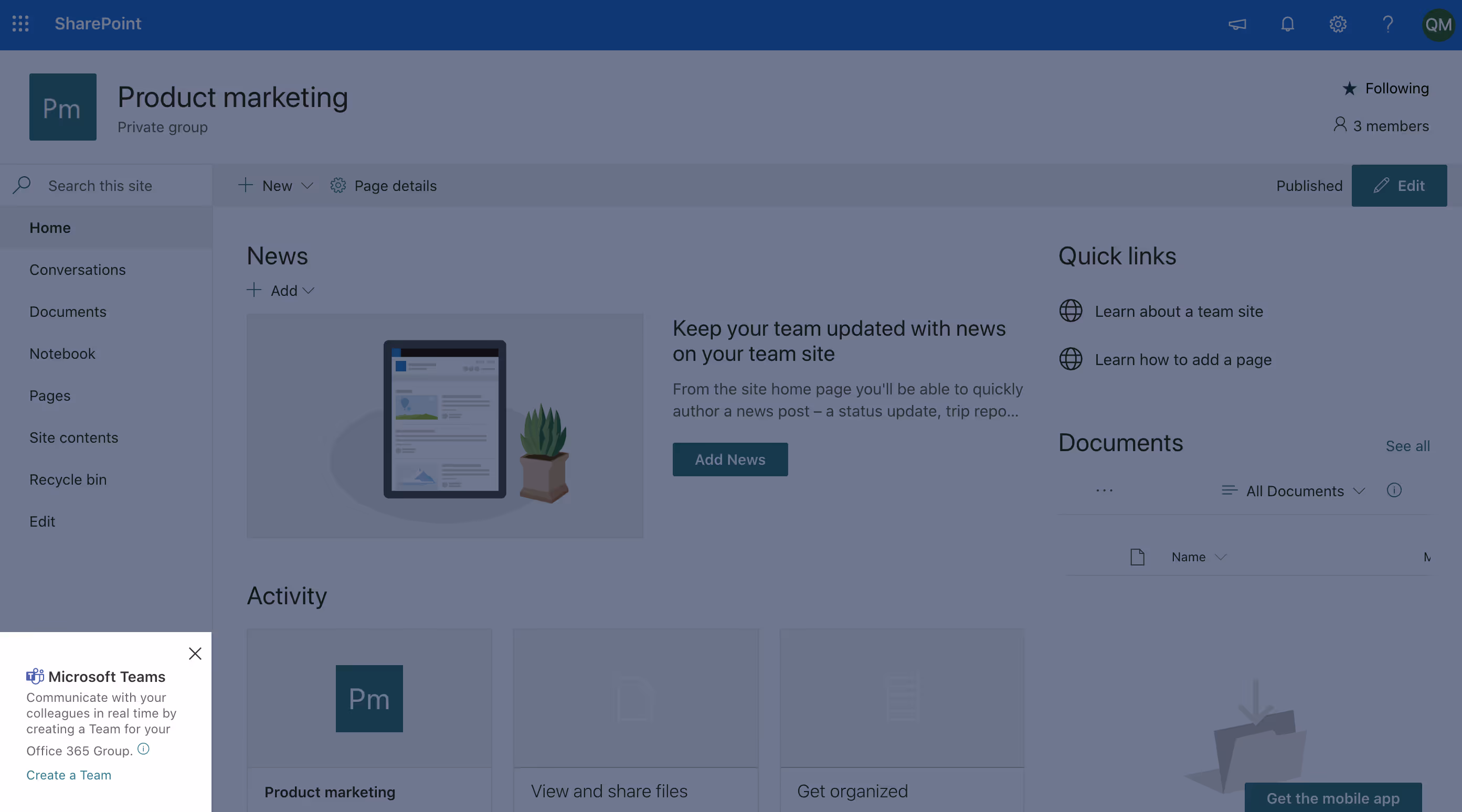Screen dimensions: 1462x812
Task: Sort by Name column chevron
Action: pyautogui.click(x=1220, y=557)
